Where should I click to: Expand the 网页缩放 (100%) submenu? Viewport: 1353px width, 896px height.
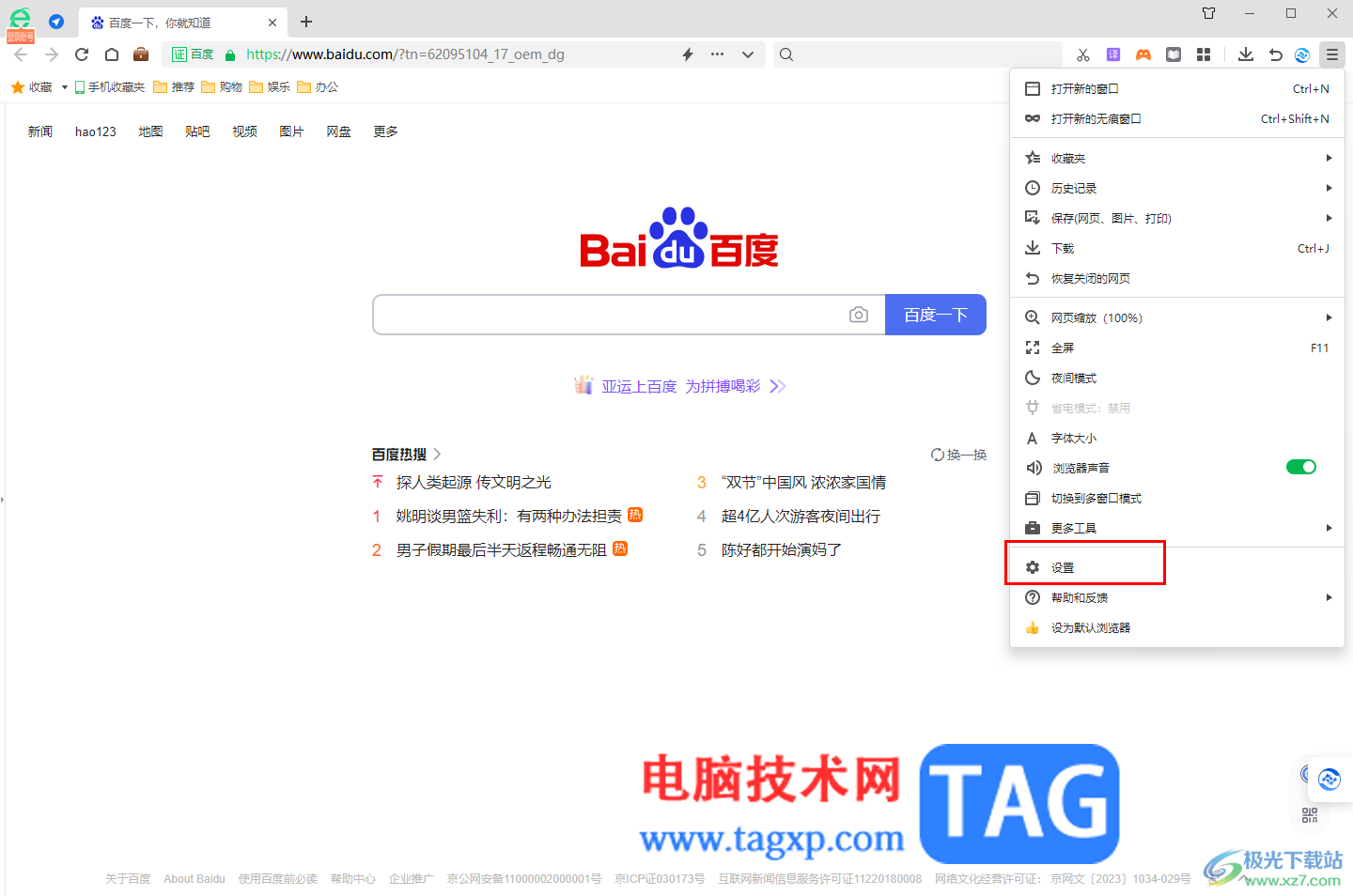click(x=1177, y=317)
